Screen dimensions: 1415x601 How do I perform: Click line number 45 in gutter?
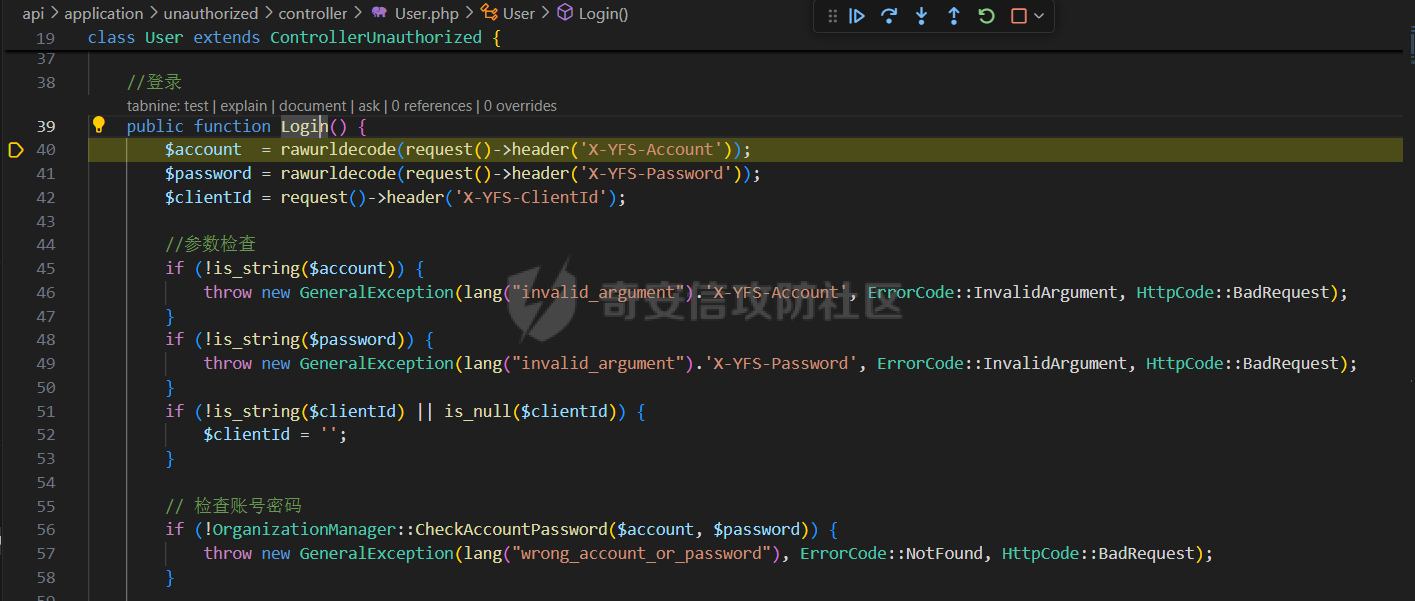pyautogui.click(x=46, y=269)
